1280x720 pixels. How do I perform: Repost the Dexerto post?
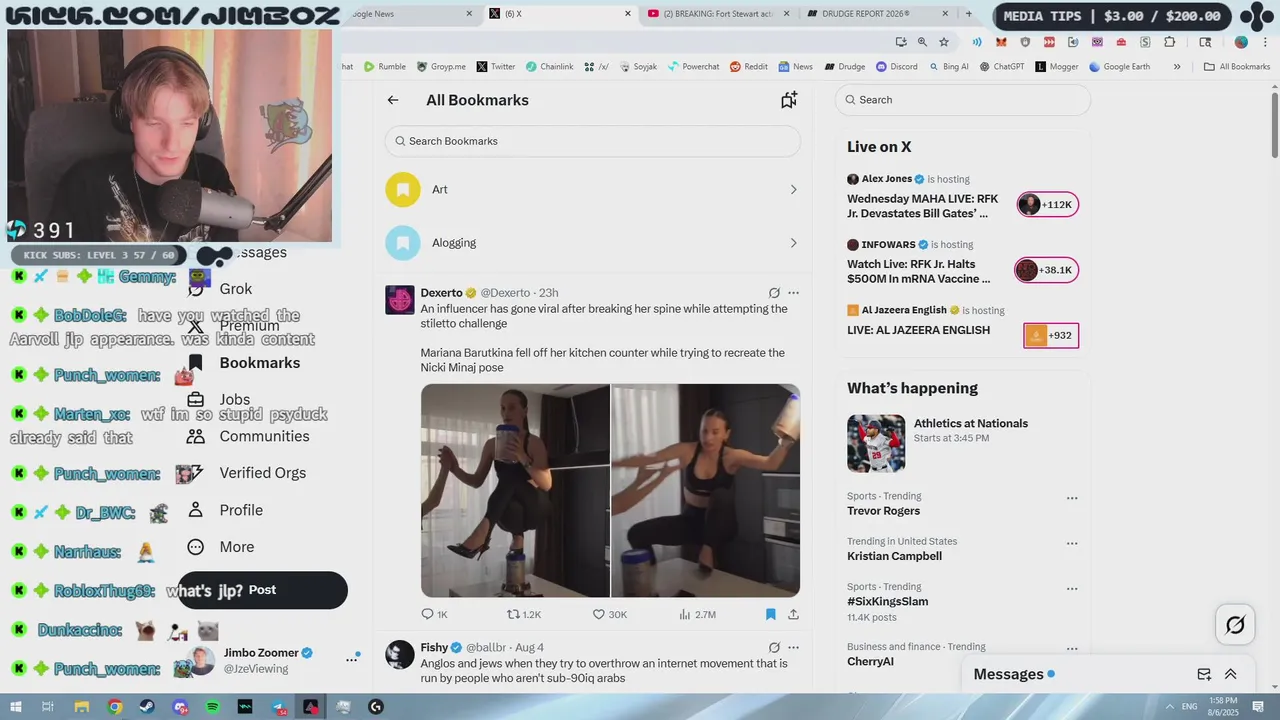coord(524,614)
